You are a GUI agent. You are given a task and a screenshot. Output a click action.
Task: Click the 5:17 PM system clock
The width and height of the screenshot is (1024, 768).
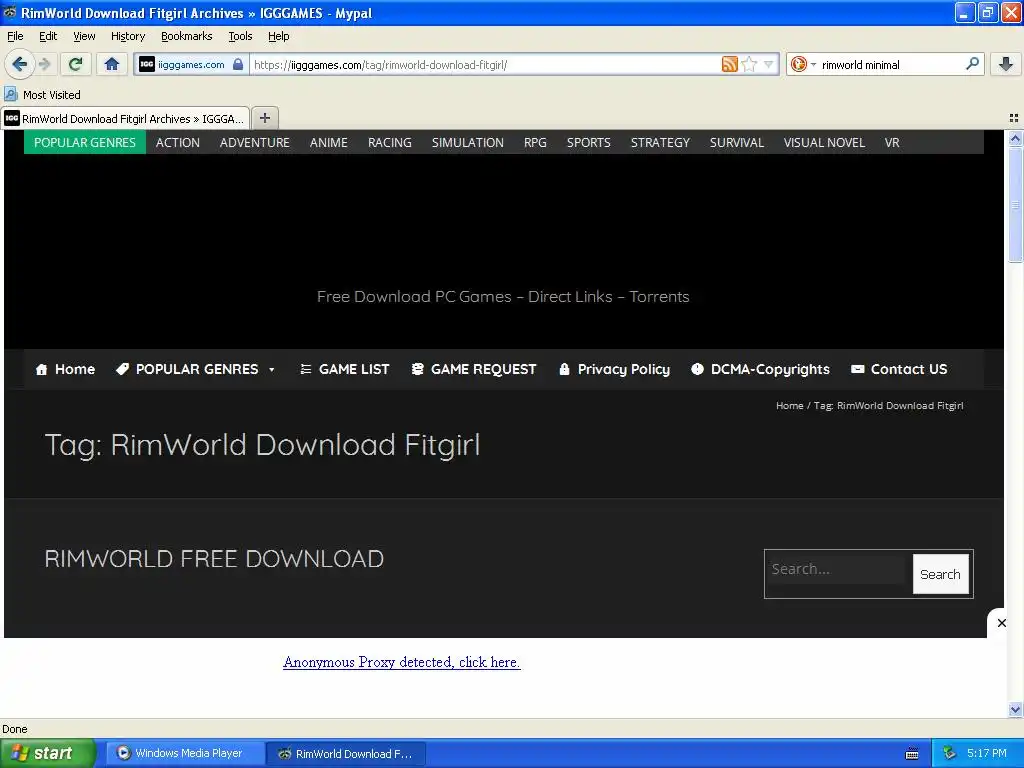pyautogui.click(x=986, y=753)
